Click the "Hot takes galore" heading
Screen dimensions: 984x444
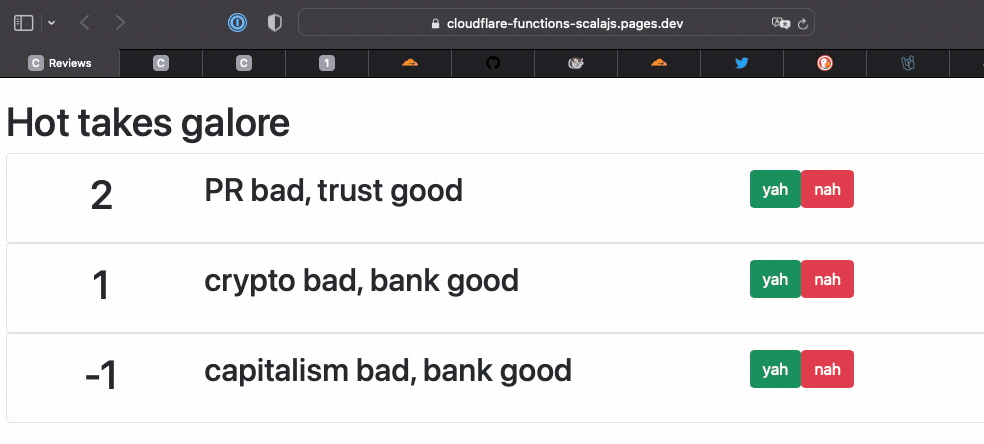[148, 124]
